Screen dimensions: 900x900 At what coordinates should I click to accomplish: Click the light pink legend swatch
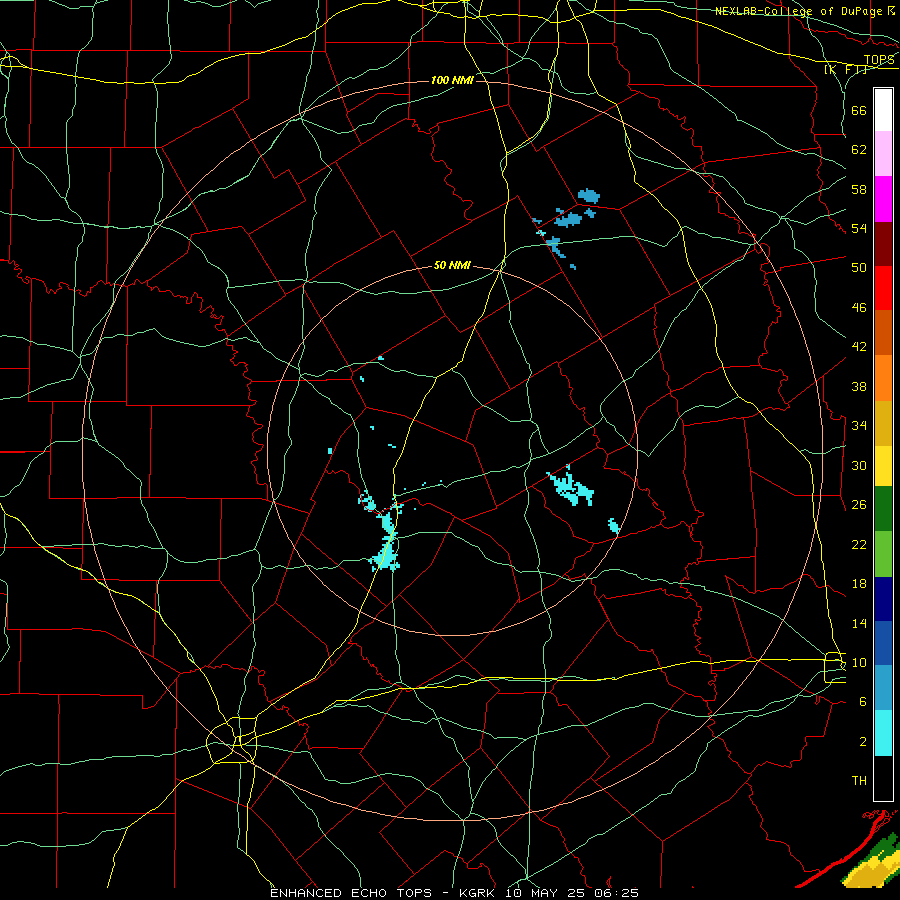883,154
